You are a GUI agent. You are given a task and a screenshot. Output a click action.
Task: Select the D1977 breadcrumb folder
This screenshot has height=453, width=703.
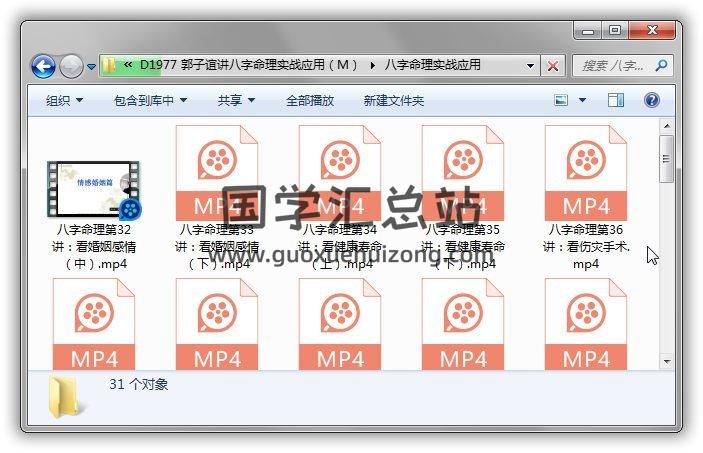pyautogui.click(x=249, y=65)
